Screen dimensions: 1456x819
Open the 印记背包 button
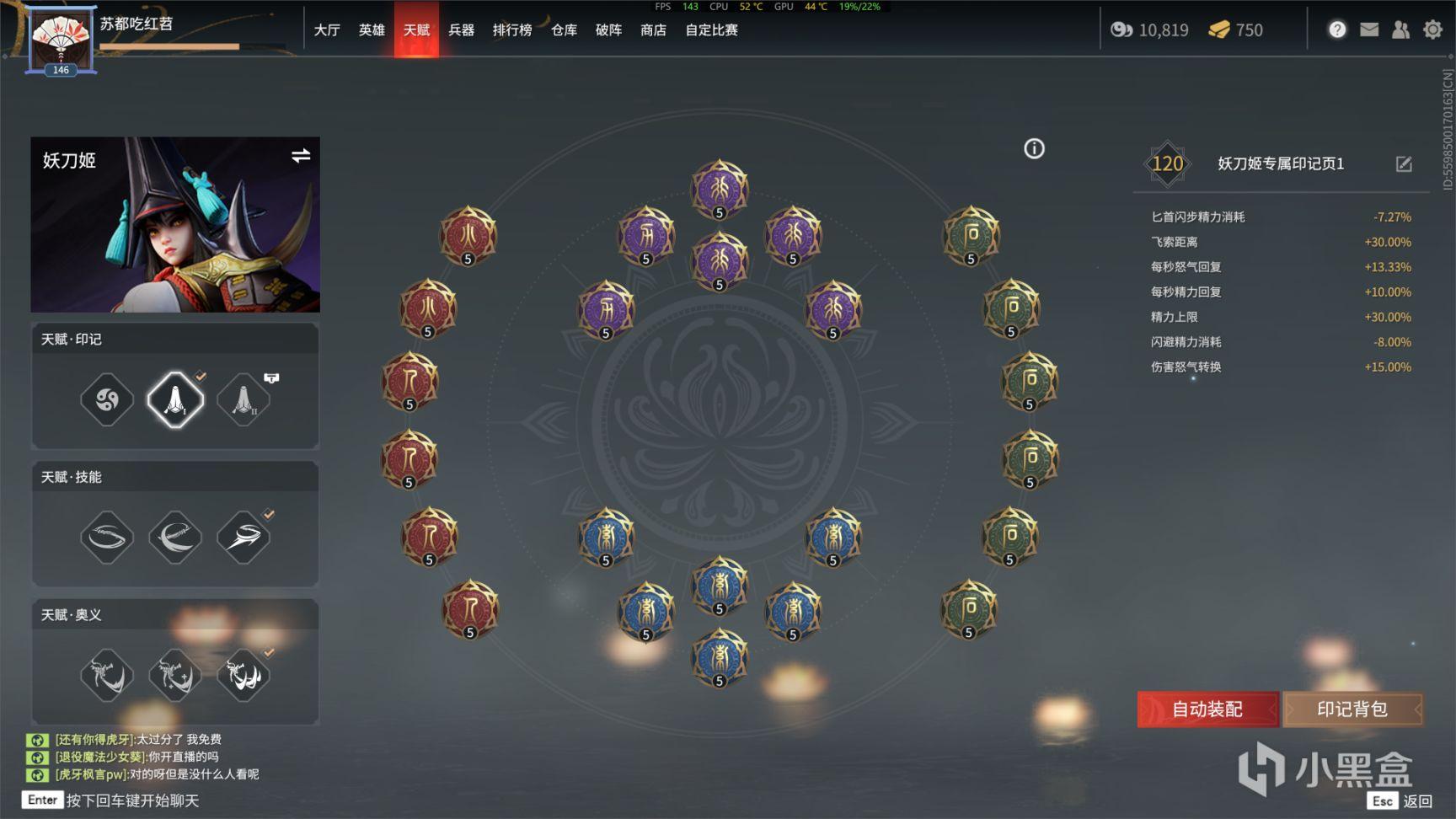coord(1352,709)
